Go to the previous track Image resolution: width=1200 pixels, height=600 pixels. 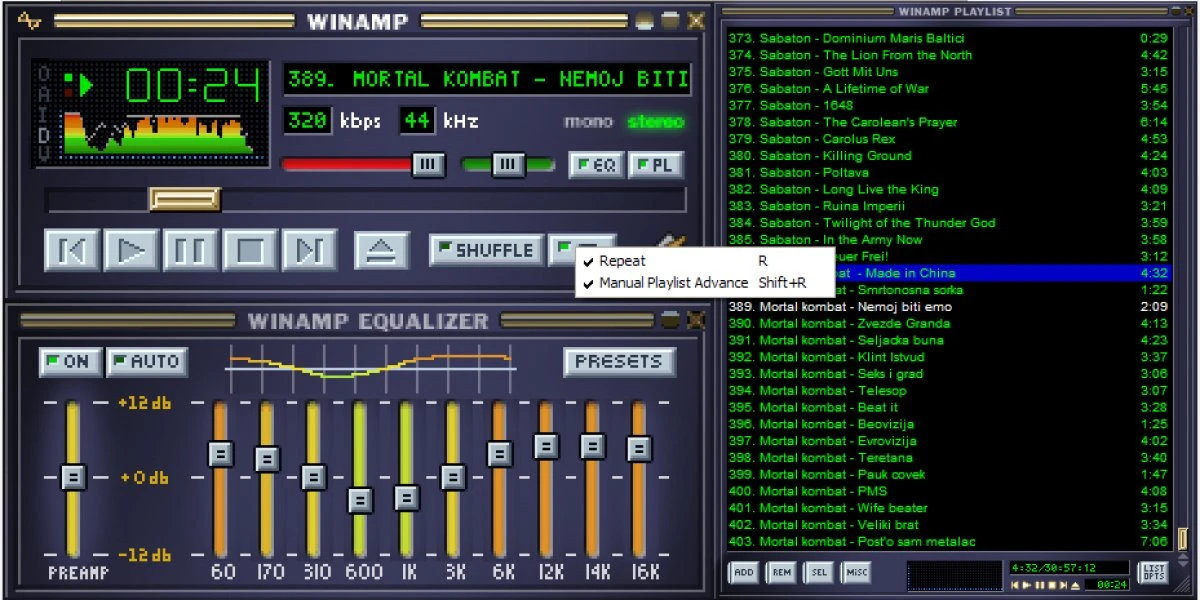coord(70,251)
